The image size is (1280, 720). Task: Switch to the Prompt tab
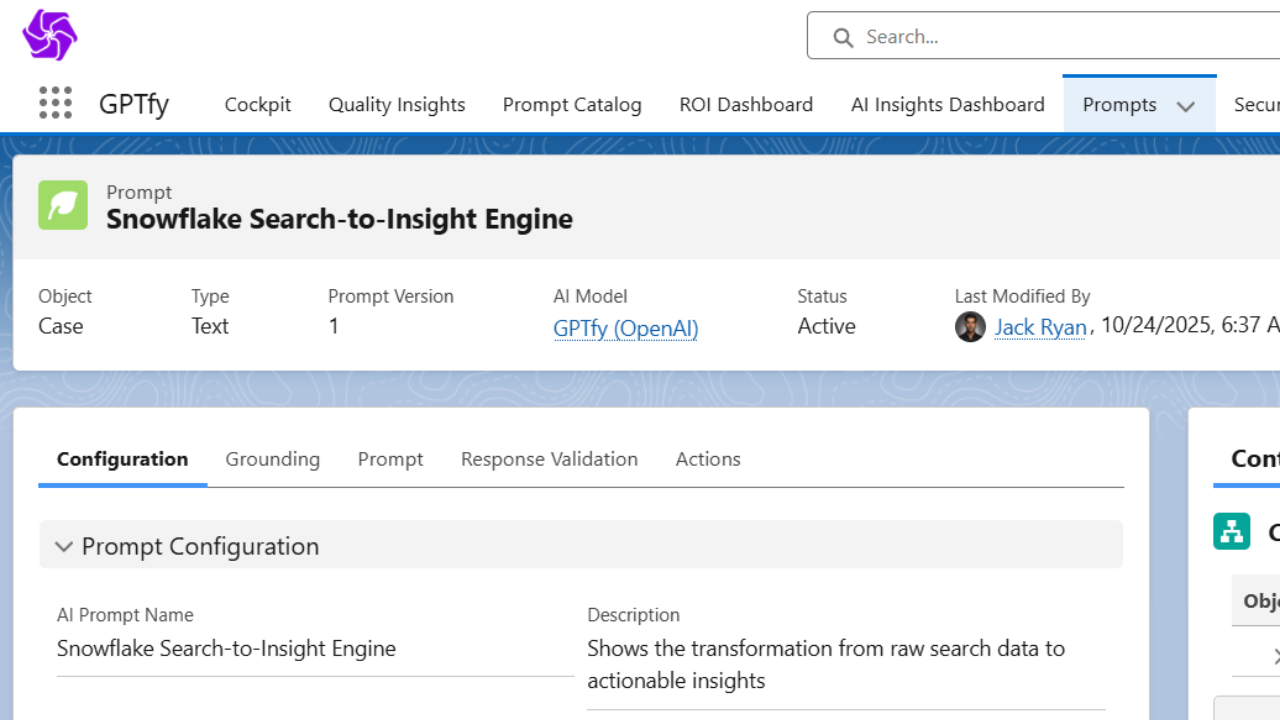tap(390, 459)
